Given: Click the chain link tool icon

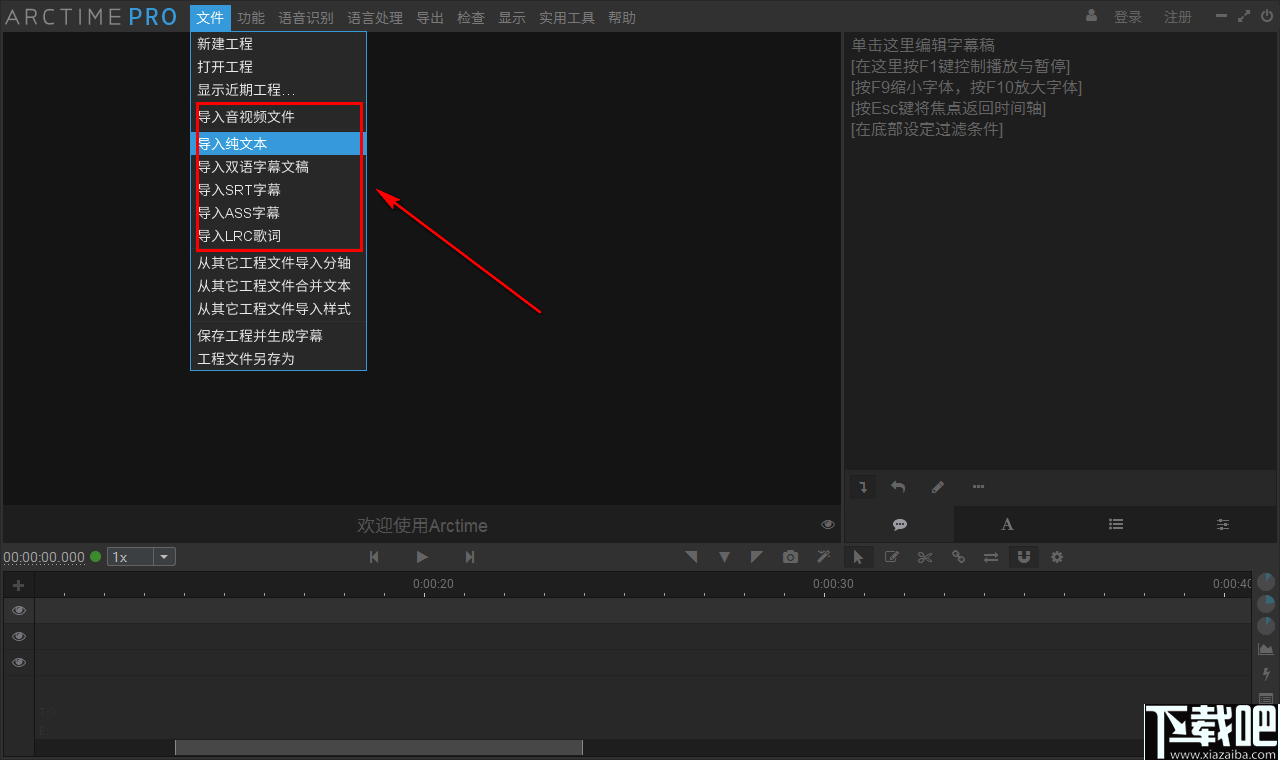Looking at the screenshot, I should click(x=958, y=557).
